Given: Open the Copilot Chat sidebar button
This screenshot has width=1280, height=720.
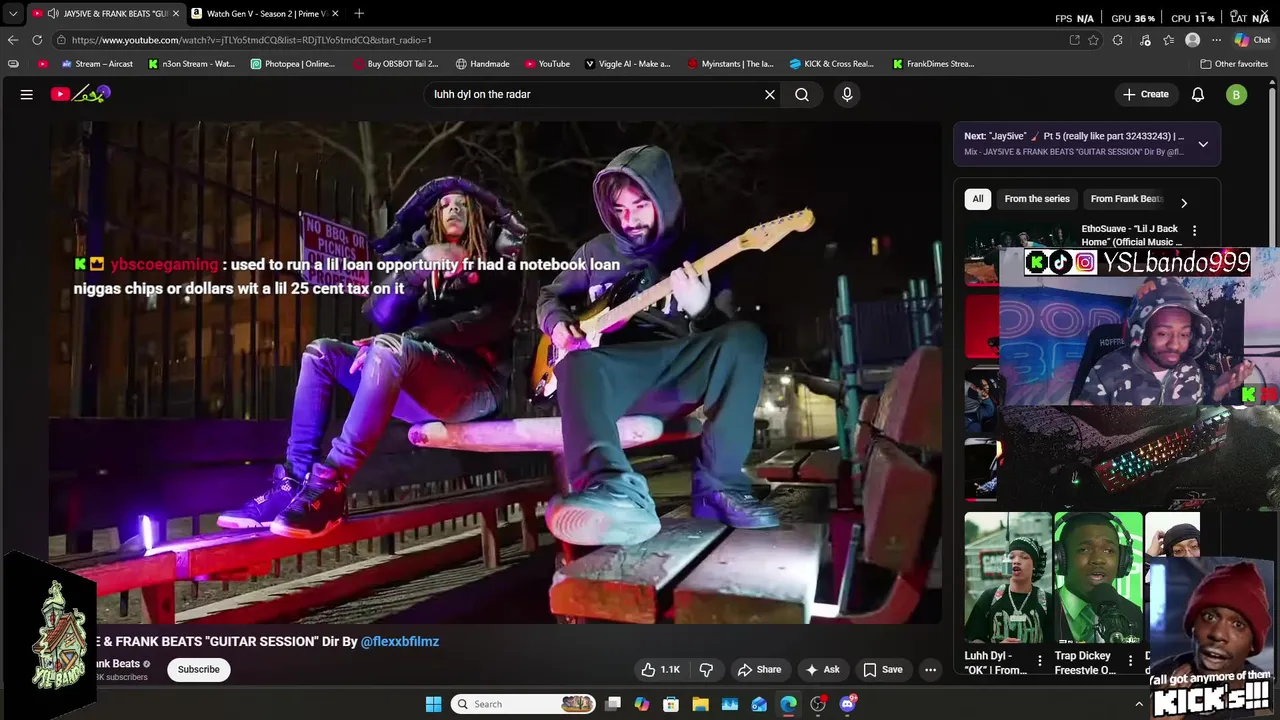Looking at the screenshot, I should [x=1252, y=40].
